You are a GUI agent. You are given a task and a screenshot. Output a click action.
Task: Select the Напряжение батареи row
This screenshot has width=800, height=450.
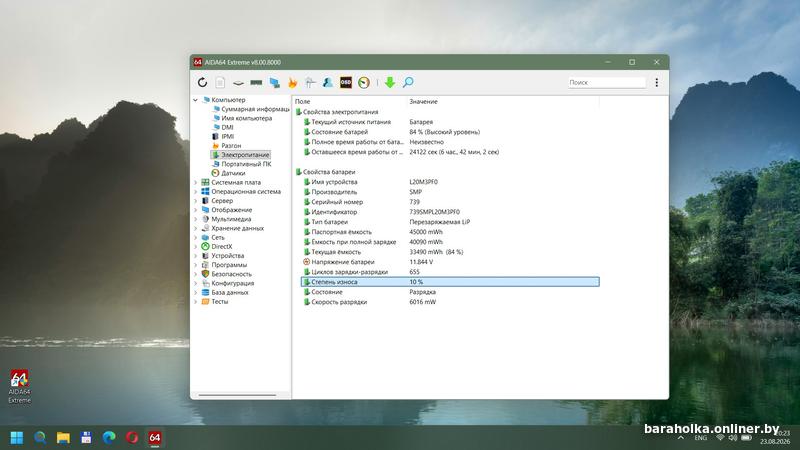451,262
